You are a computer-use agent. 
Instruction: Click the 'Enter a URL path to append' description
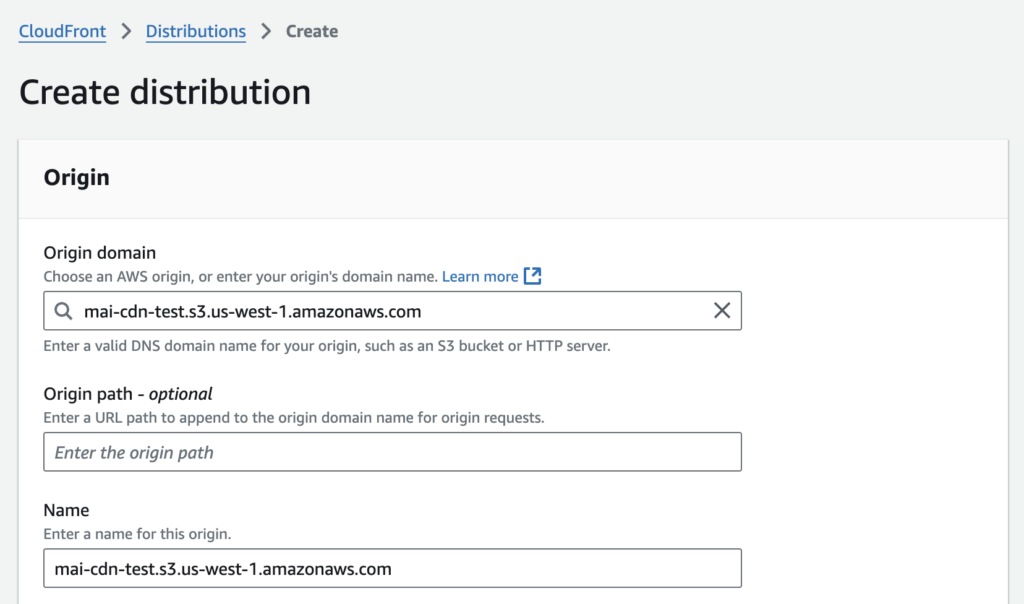pyautogui.click(x=294, y=417)
